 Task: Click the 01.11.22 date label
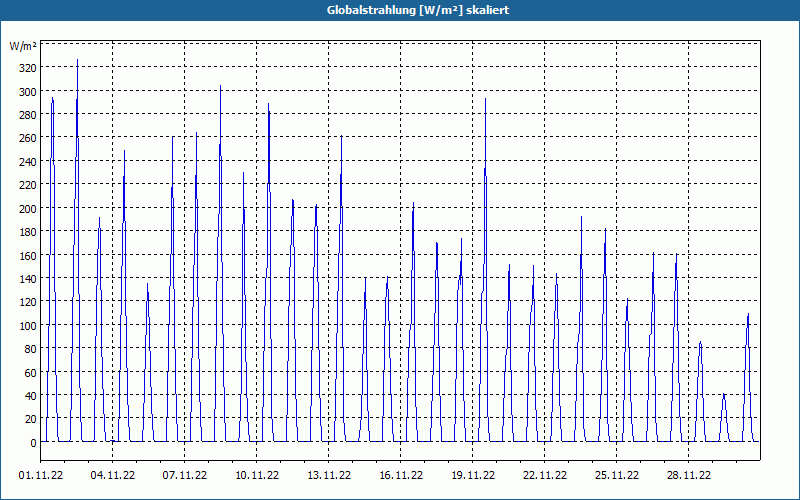(41, 475)
